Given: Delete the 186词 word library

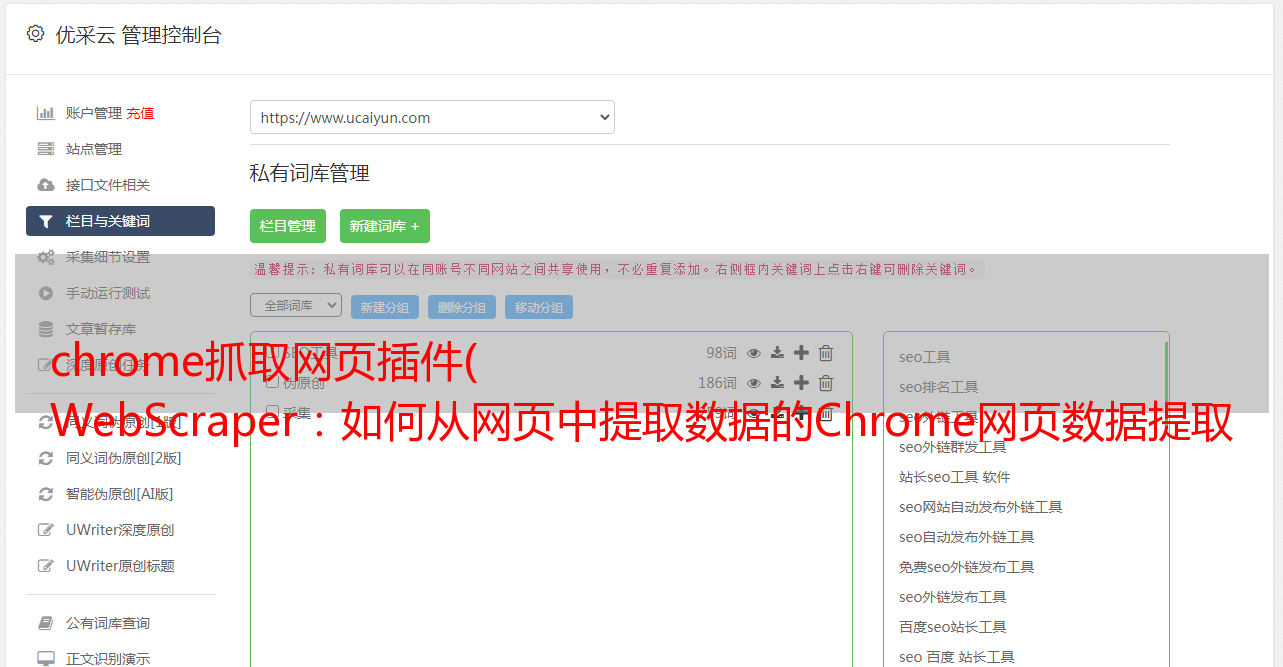Looking at the screenshot, I should point(826,383).
